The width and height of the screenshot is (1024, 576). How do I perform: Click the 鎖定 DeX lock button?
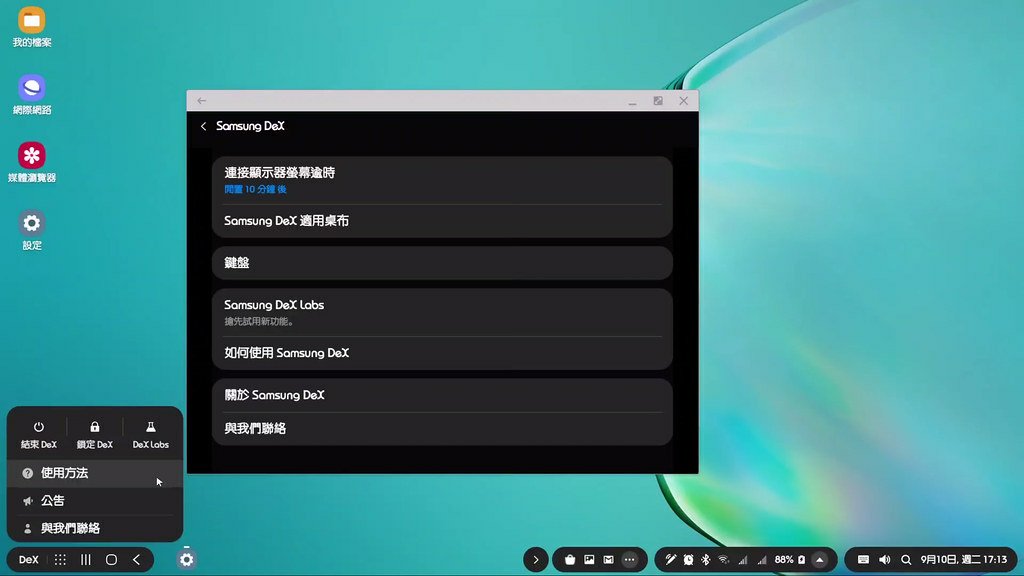[95, 434]
